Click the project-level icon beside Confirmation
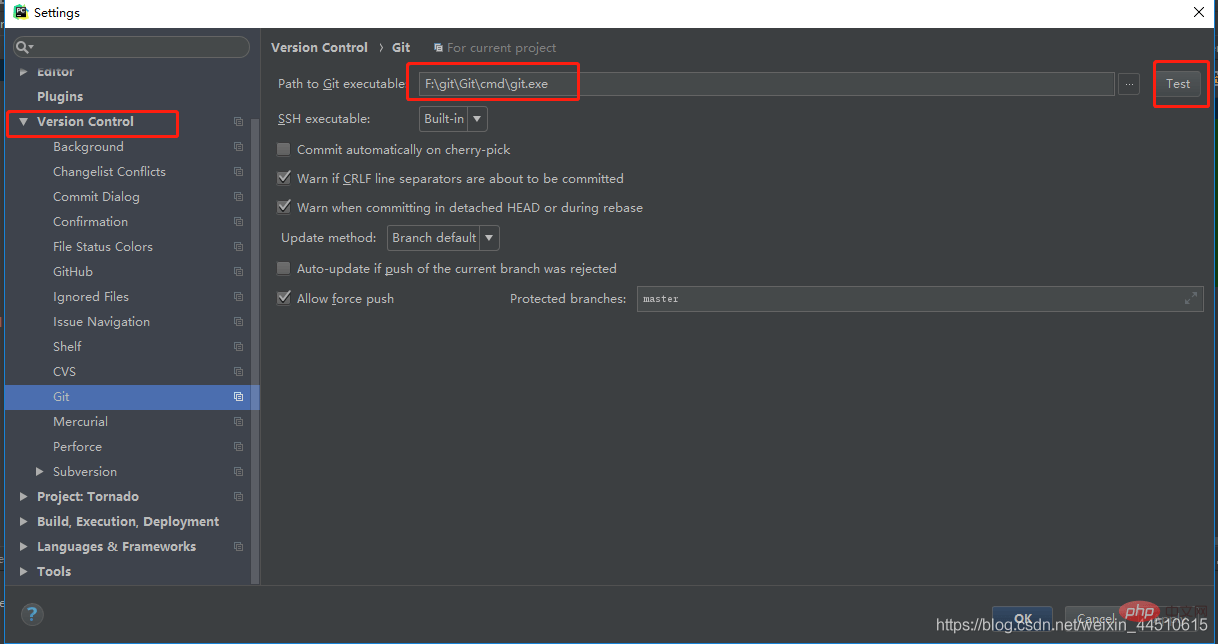The height and width of the screenshot is (644, 1218). [x=238, y=222]
